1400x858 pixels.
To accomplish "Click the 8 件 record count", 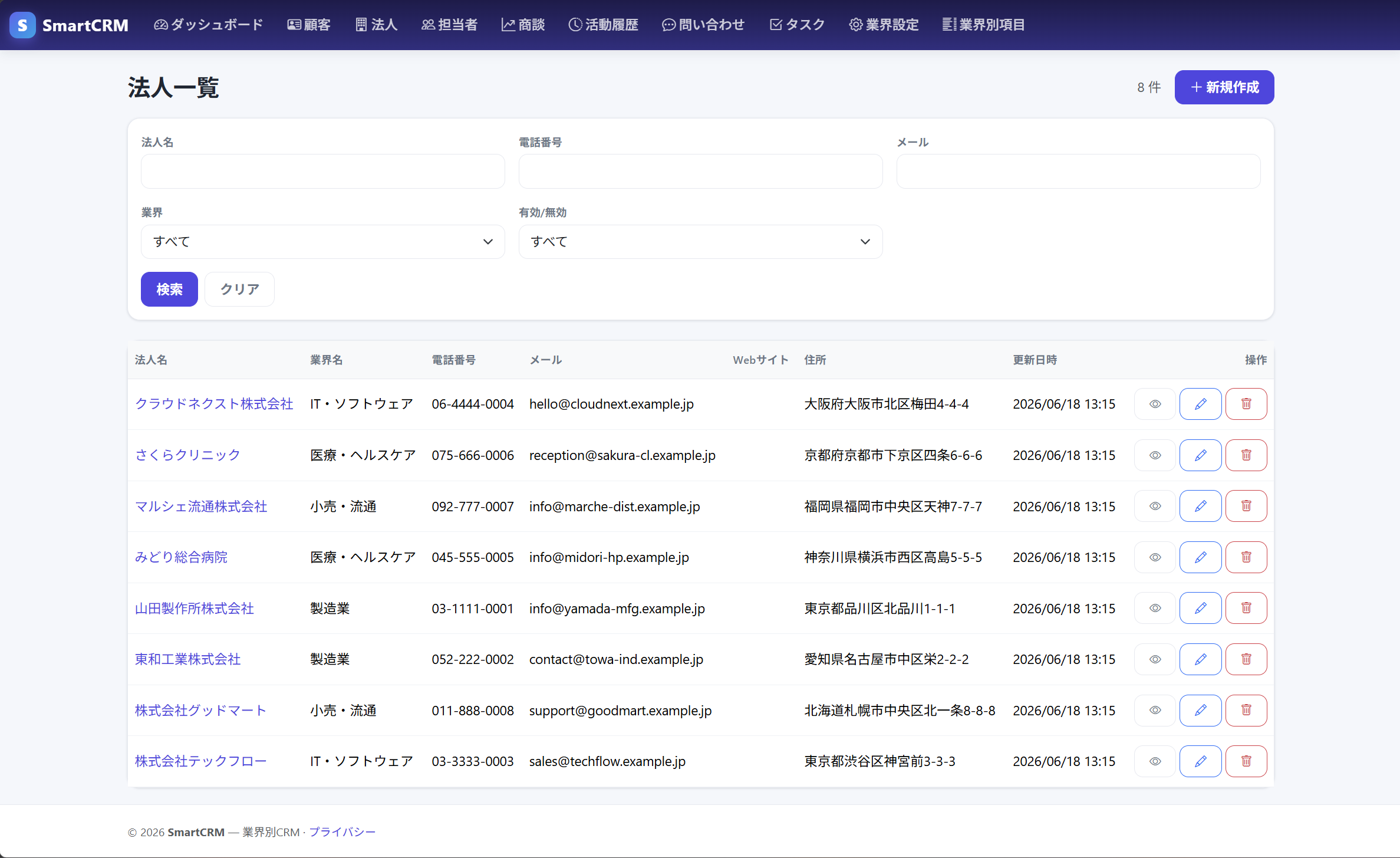I will coord(1149,87).
